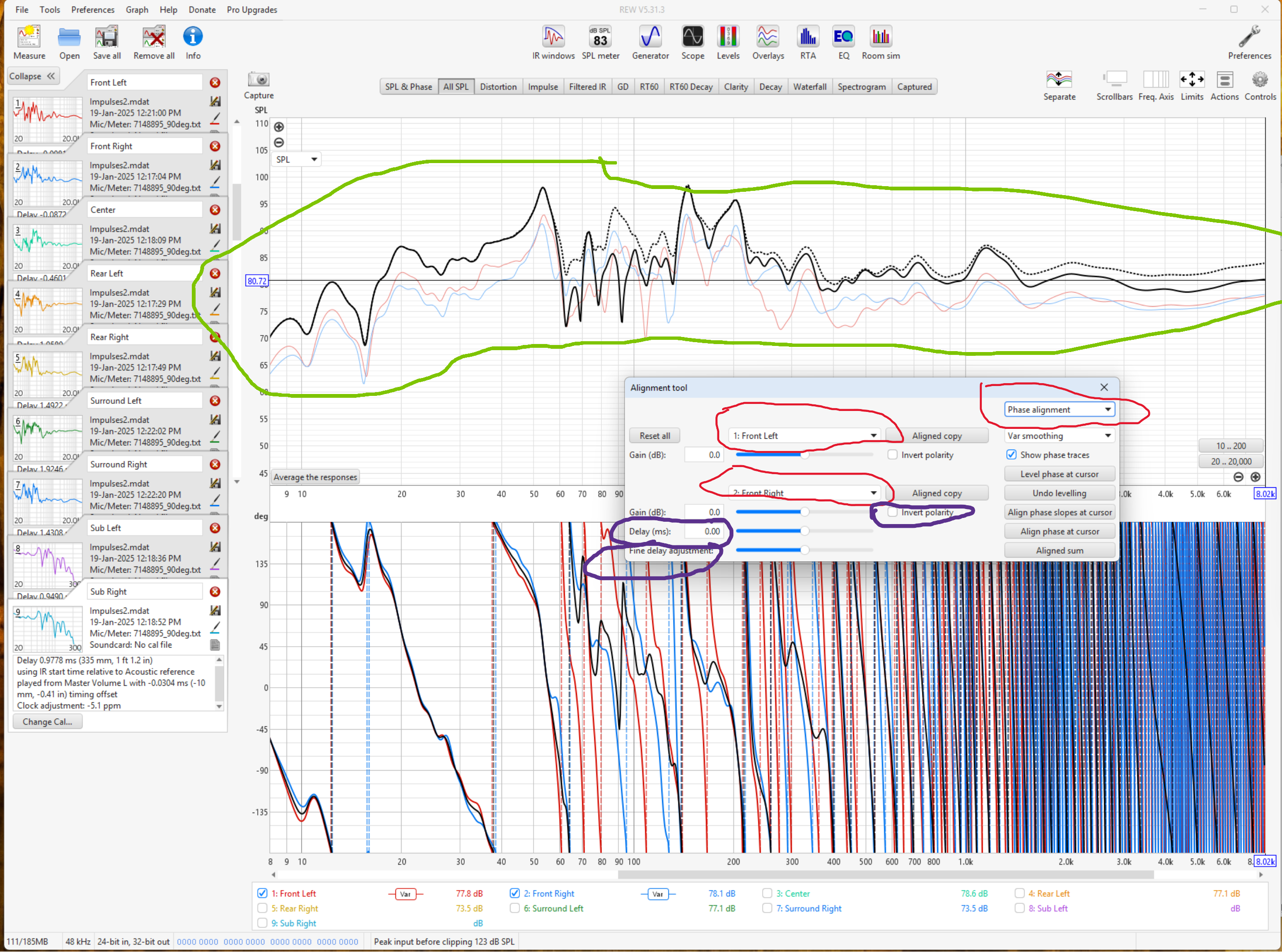
Task: Switch to the Spectrogram tab
Action: 862,86
